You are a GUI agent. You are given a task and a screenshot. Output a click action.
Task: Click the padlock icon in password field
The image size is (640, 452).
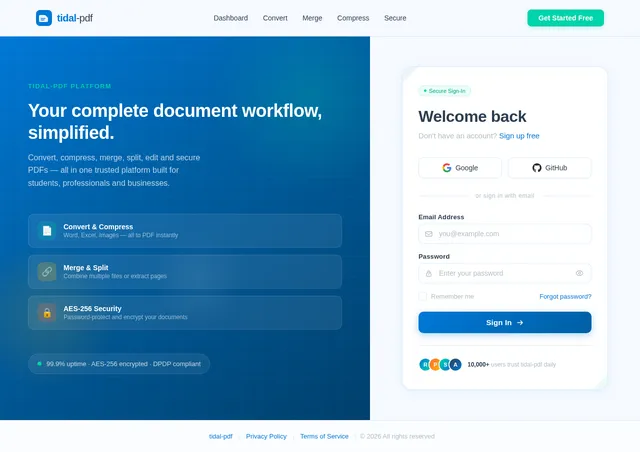click(x=429, y=274)
